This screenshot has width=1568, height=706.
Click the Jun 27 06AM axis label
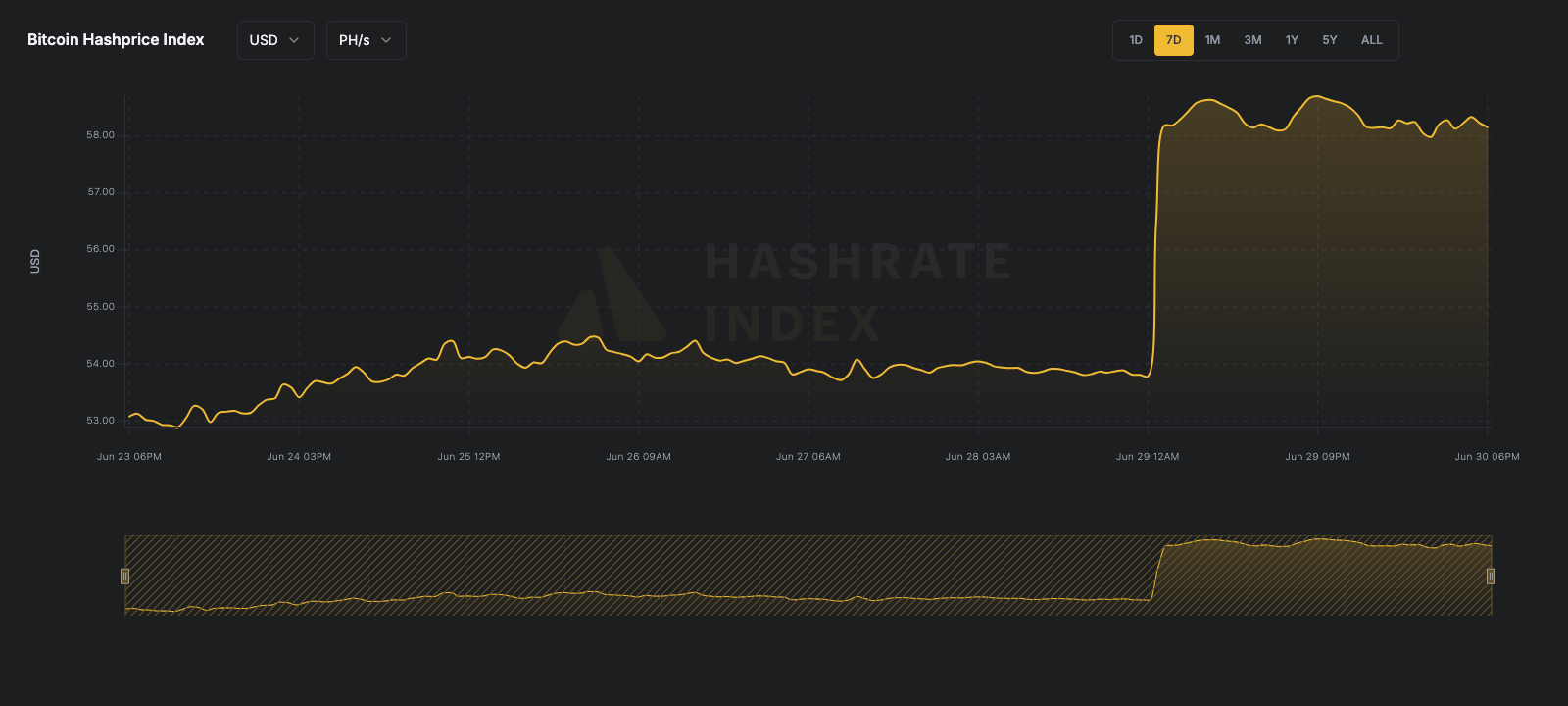click(x=808, y=457)
